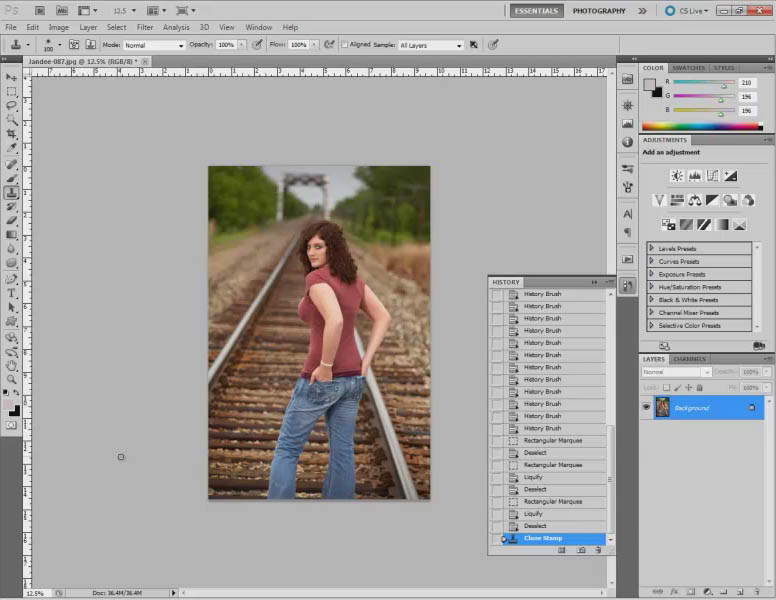Toggle tablet pressure for opacity
Image resolution: width=776 pixels, height=600 pixels.
pyautogui.click(x=257, y=45)
